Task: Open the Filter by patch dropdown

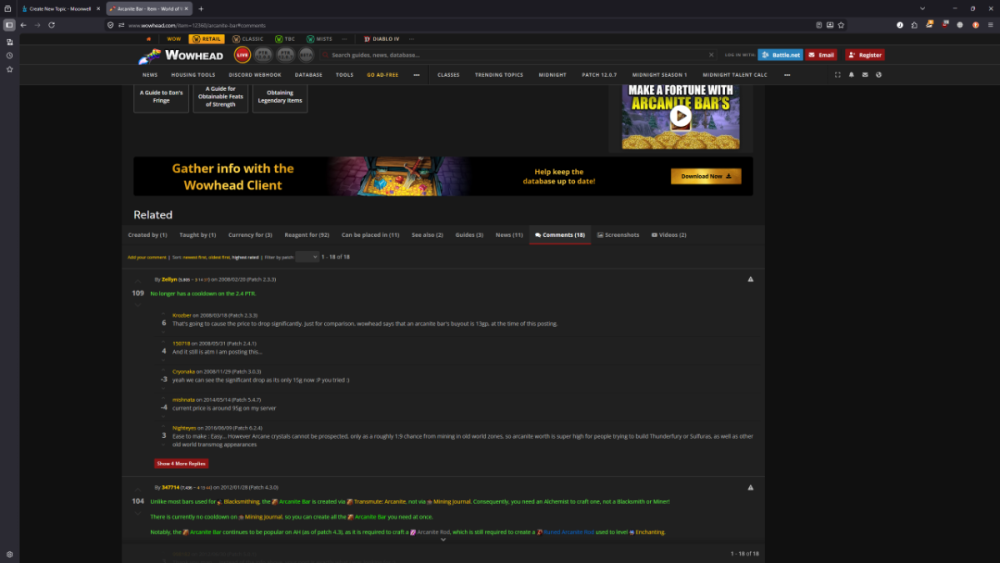Action: tap(307, 257)
